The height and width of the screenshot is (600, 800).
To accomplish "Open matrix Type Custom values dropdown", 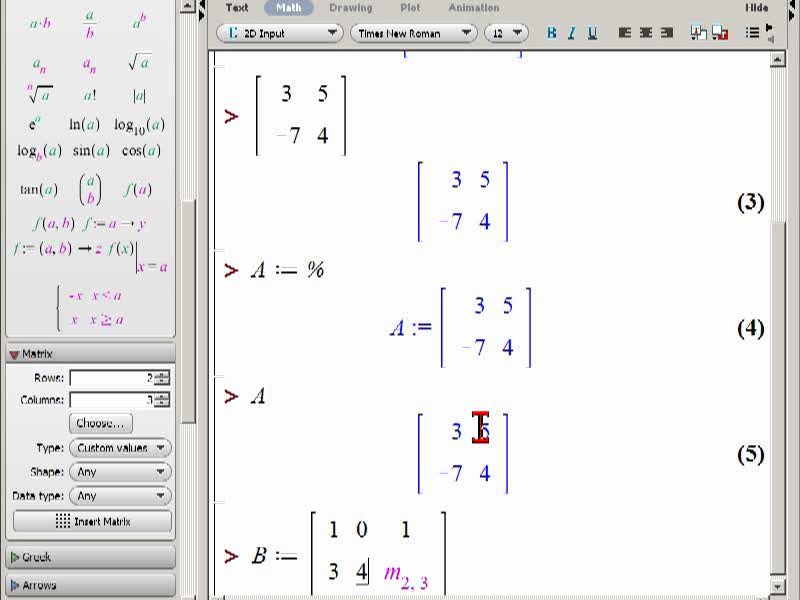I will click(120, 448).
